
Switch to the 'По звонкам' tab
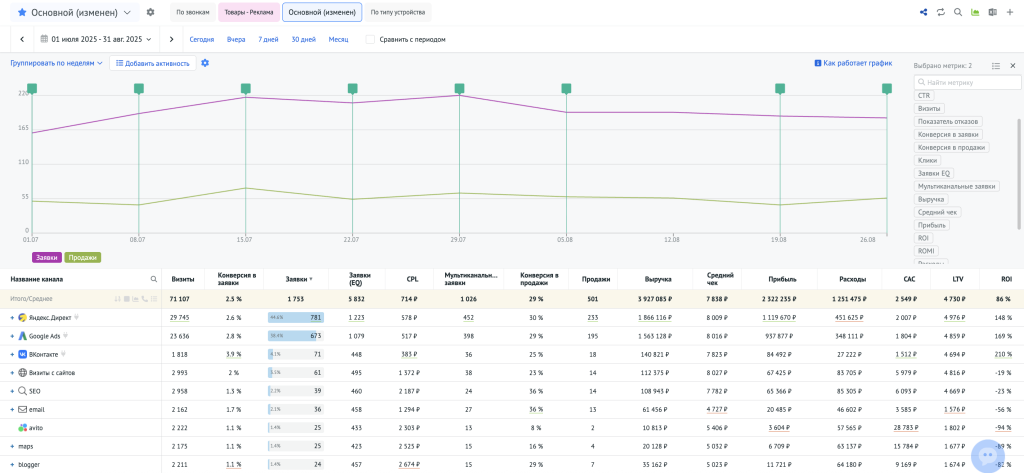(192, 13)
